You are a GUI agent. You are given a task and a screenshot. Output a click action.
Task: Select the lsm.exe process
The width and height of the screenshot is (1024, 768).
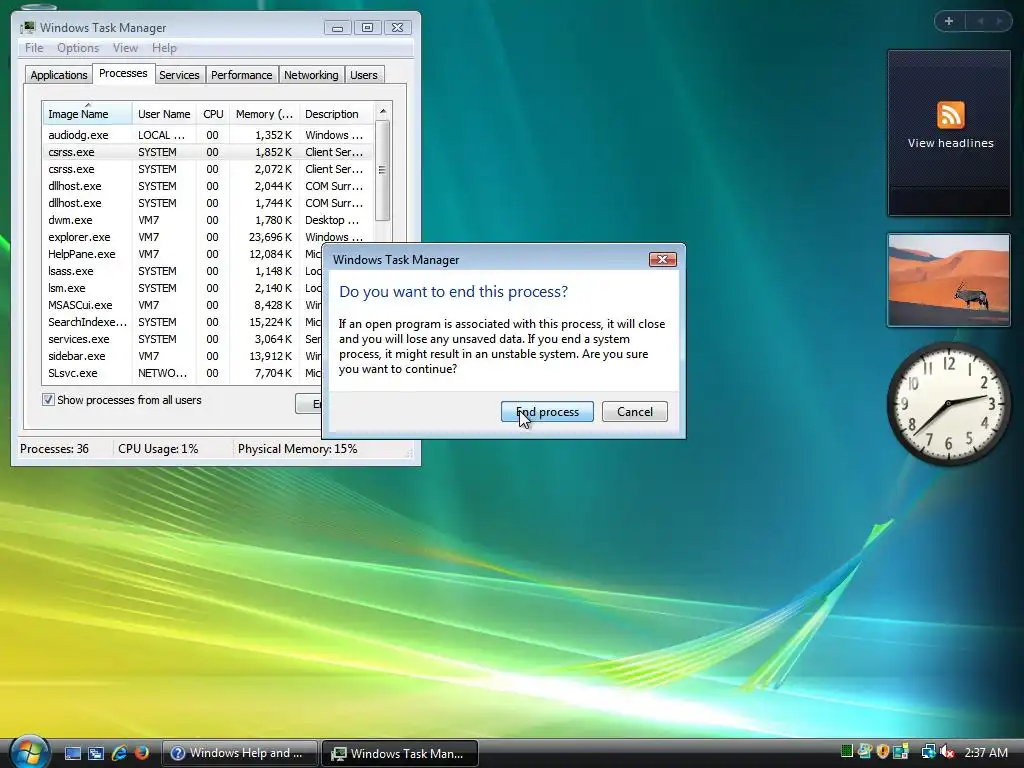coord(183,288)
